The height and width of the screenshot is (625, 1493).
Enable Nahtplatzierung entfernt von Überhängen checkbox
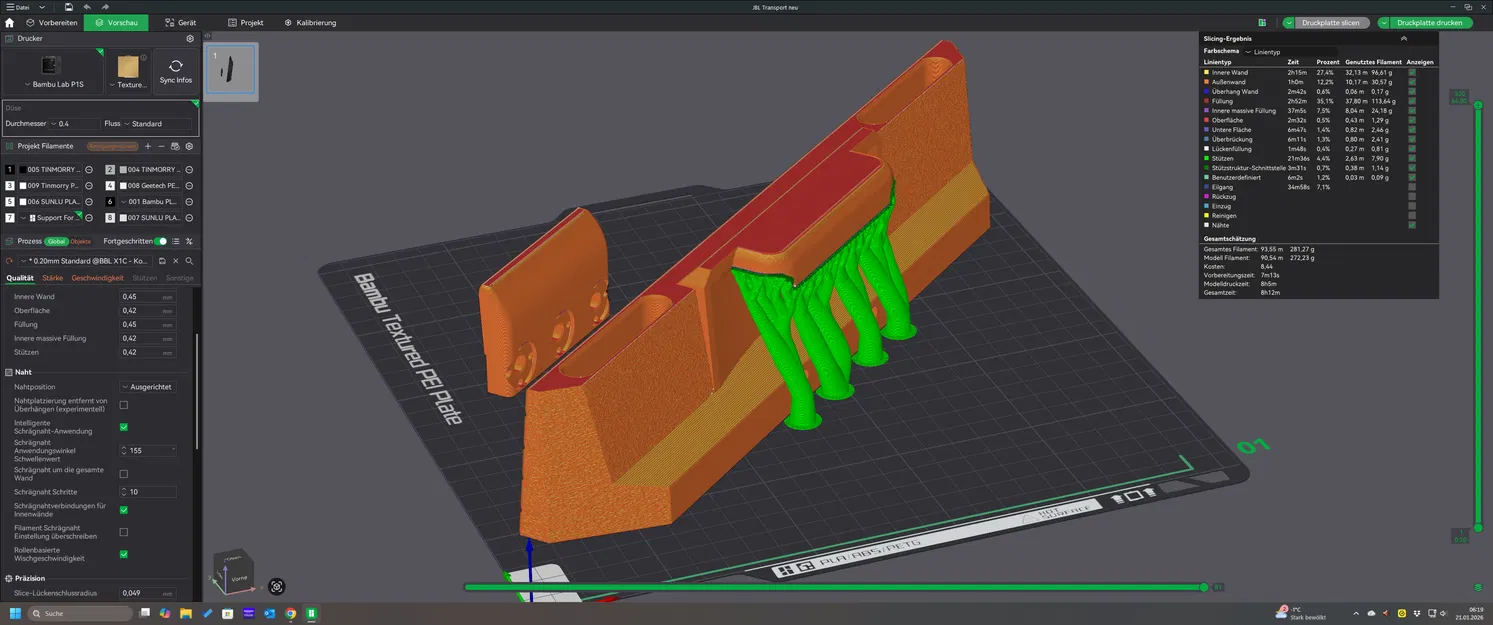124,405
